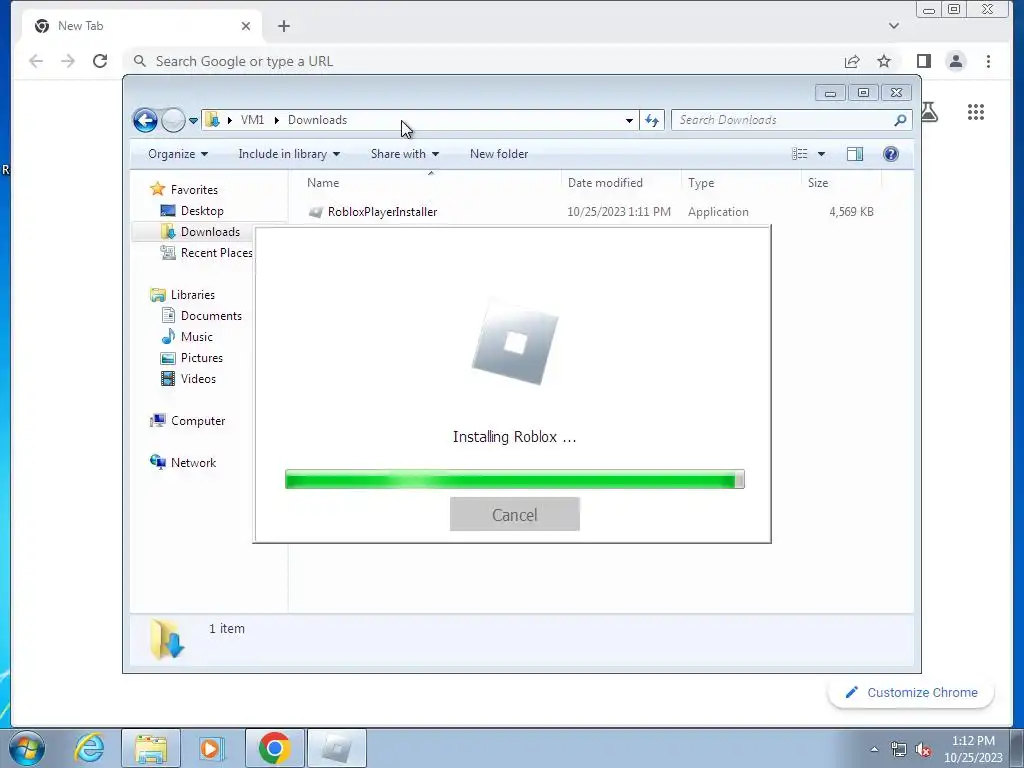
Task: Toggle the preview pane icon
Action: coord(855,154)
